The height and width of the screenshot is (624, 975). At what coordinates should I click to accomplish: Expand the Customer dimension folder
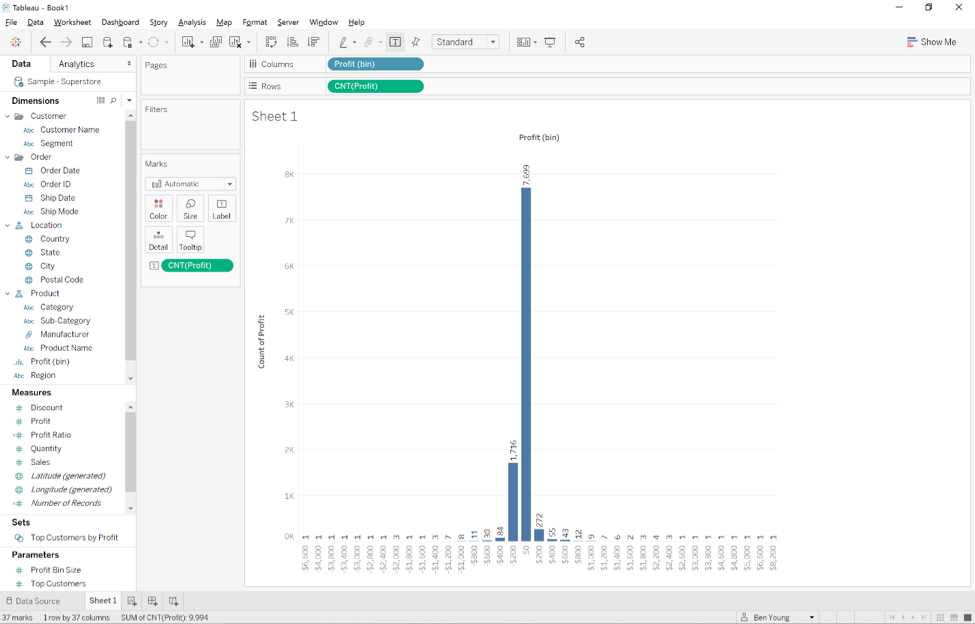point(8,115)
